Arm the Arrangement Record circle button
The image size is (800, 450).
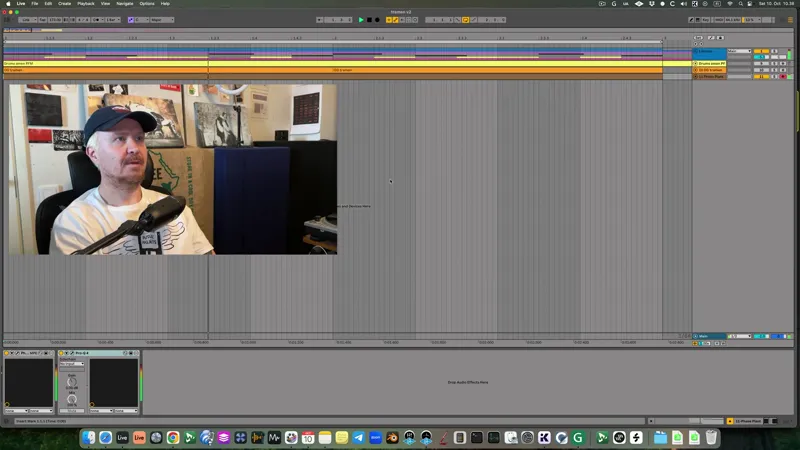tap(377, 20)
